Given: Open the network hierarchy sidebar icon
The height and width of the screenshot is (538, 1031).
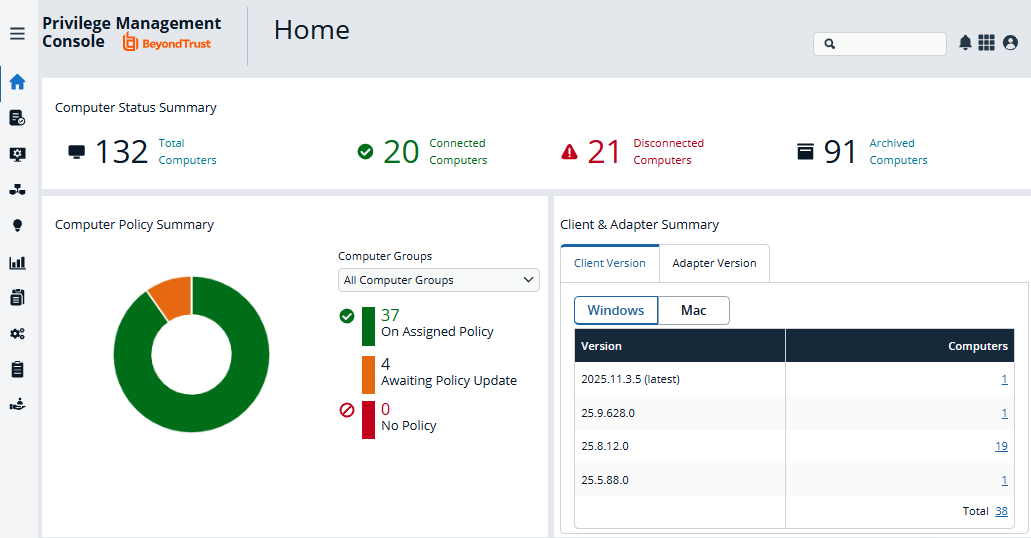Looking at the screenshot, I should click(x=18, y=190).
